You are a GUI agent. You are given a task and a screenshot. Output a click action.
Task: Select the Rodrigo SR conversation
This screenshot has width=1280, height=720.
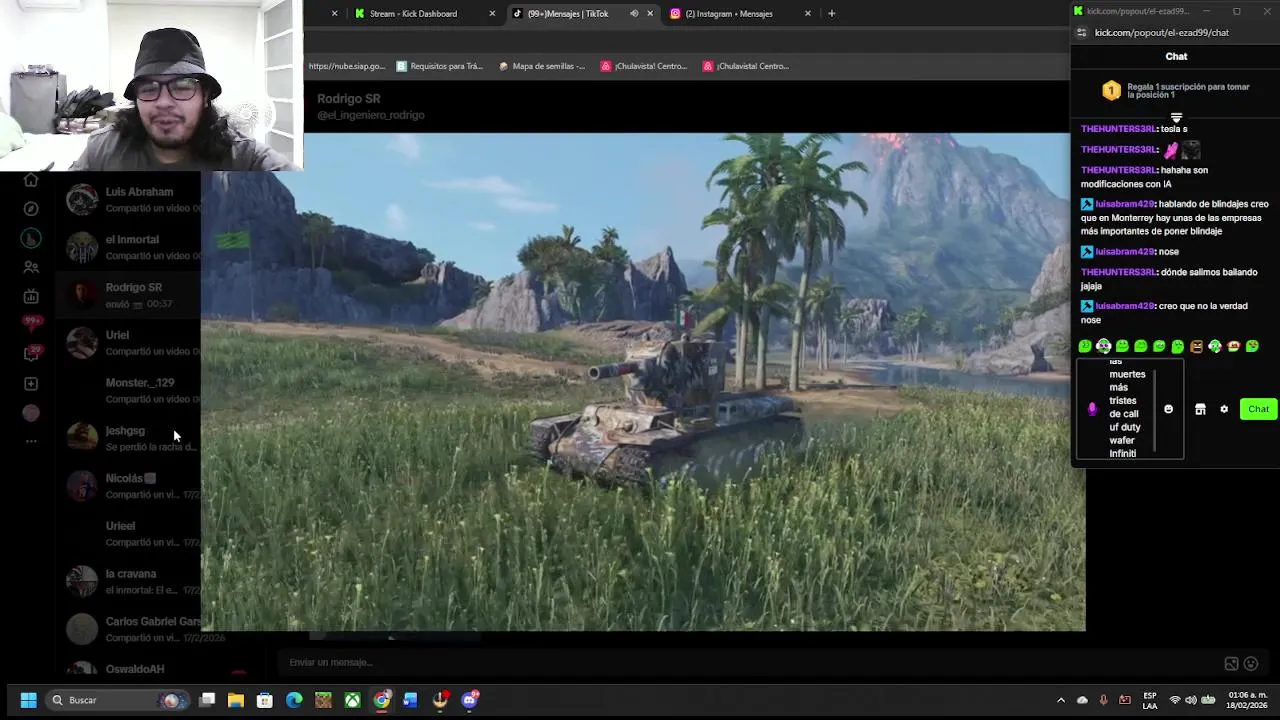point(128,295)
